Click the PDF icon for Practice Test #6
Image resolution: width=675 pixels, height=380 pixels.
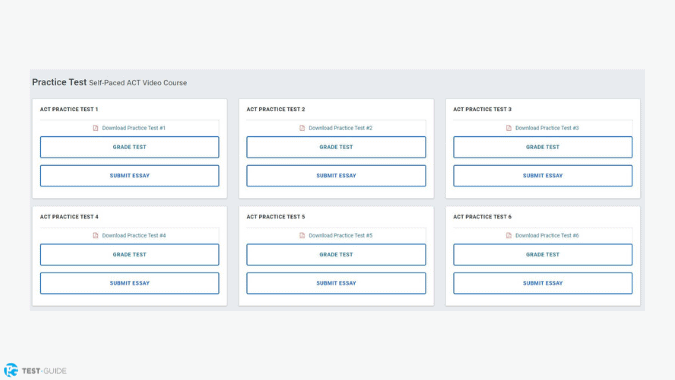pyautogui.click(x=509, y=235)
